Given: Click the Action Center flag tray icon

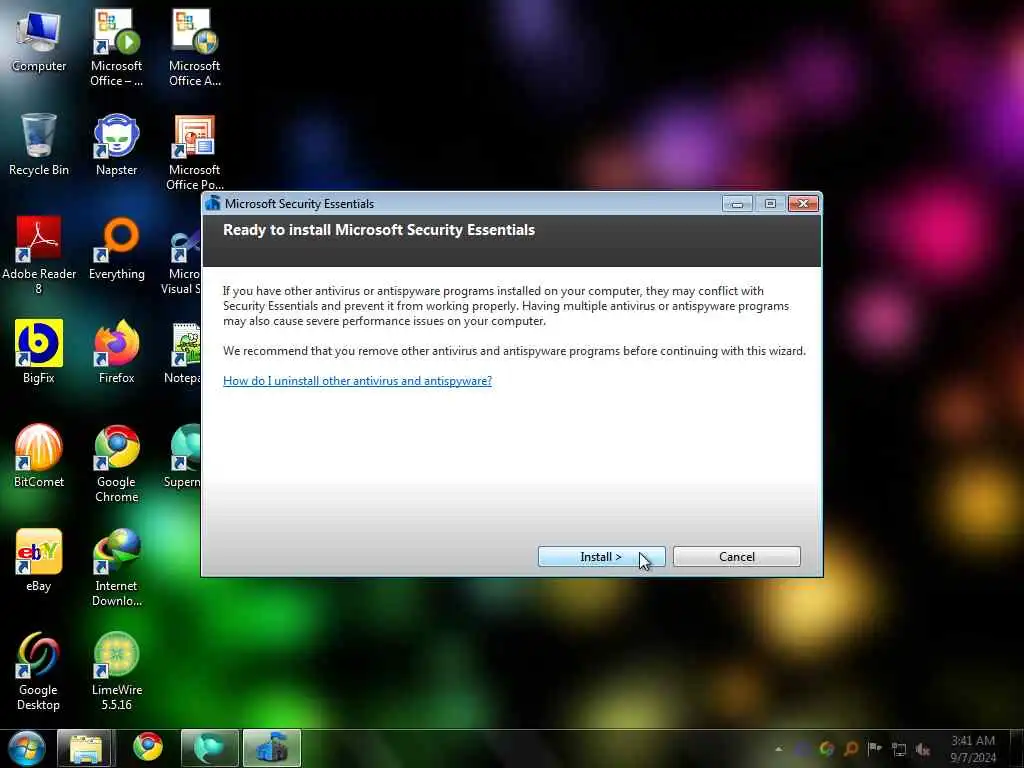Looking at the screenshot, I should tap(874, 749).
